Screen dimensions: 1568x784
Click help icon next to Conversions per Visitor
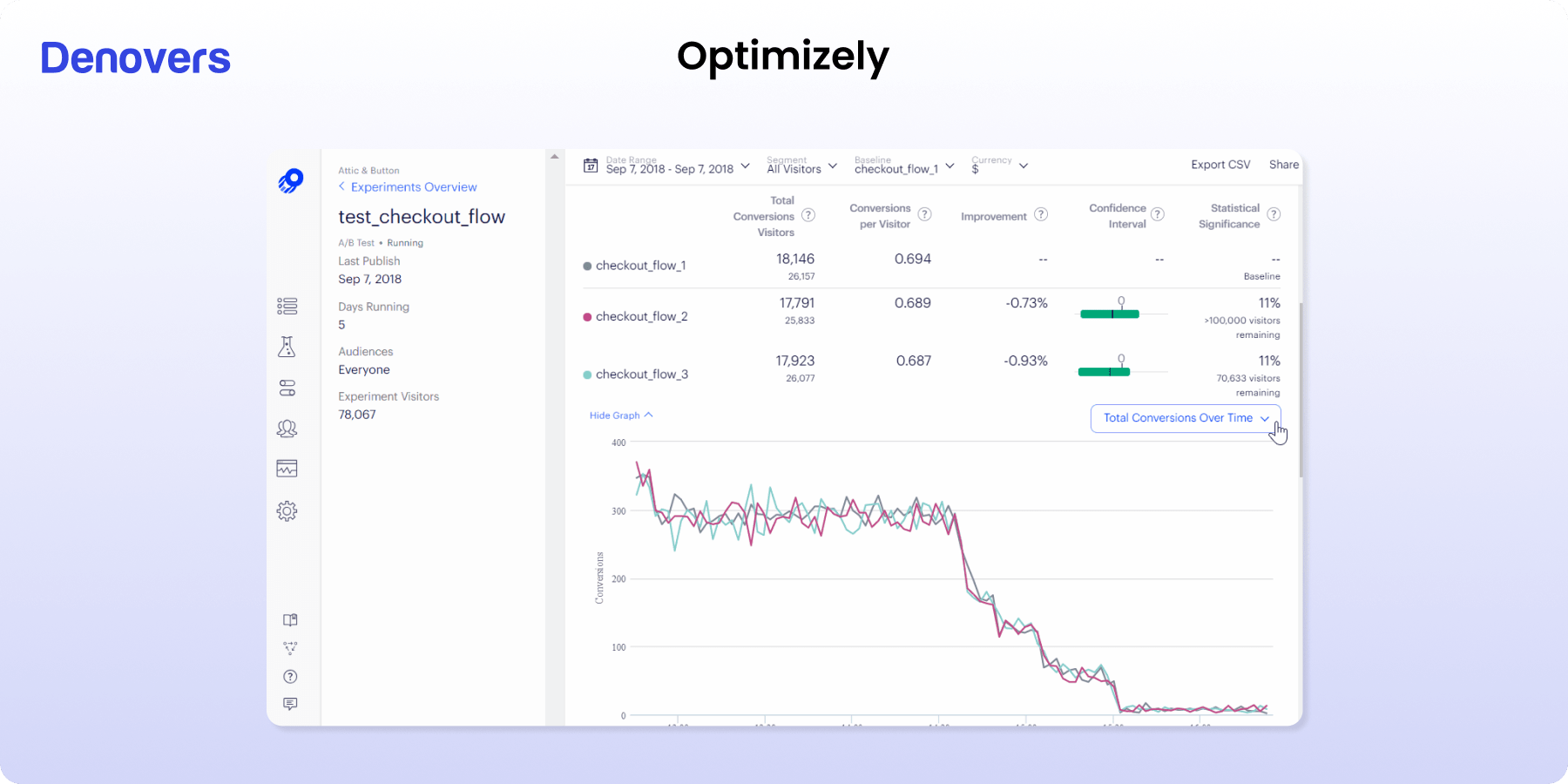[x=925, y=214]
